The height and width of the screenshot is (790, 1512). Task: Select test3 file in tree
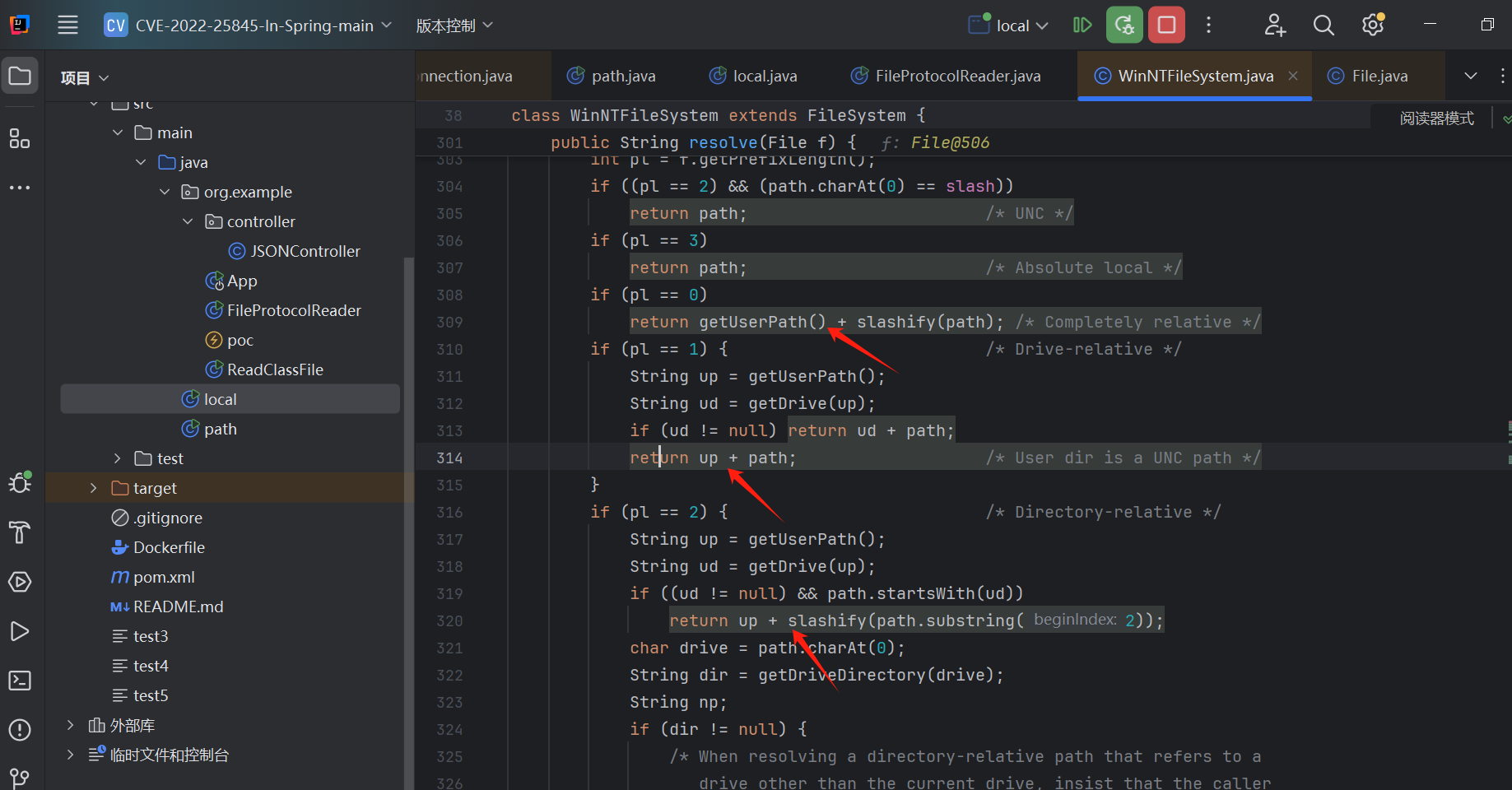coord(140,636)
